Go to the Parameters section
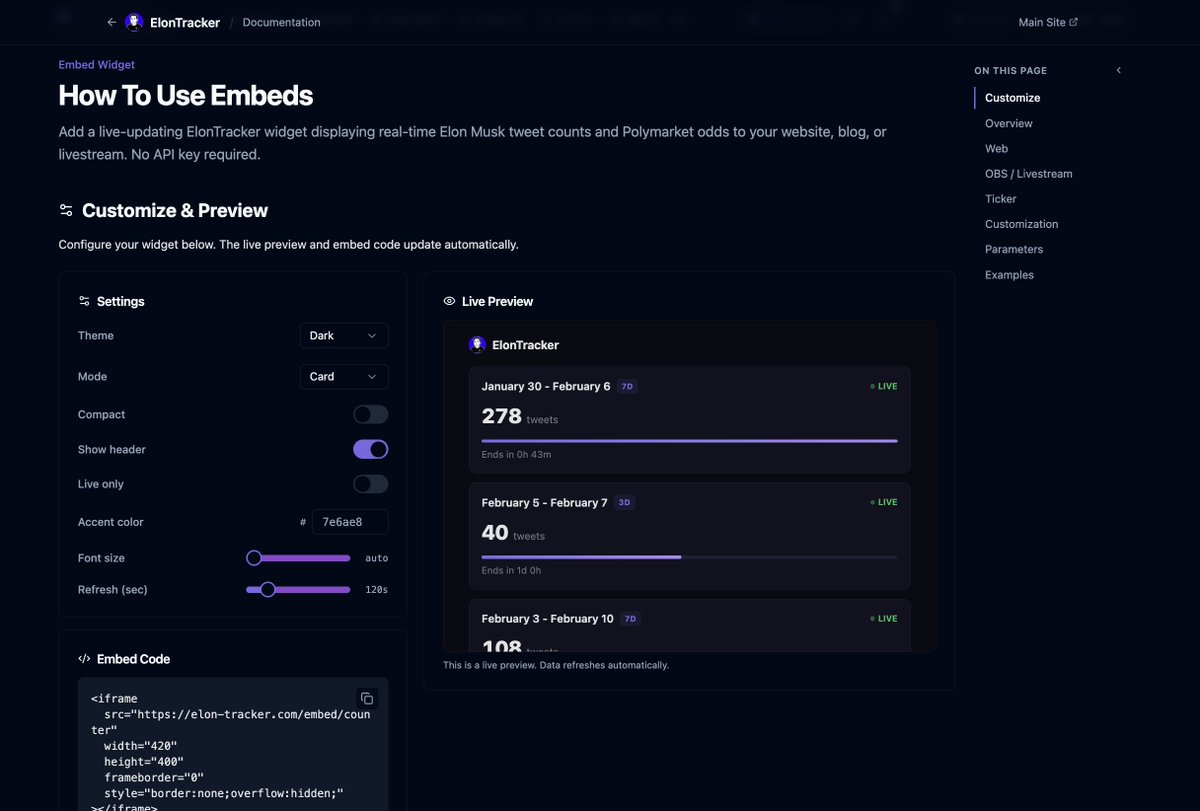 pyautogui.click(x=1013, y=249)
